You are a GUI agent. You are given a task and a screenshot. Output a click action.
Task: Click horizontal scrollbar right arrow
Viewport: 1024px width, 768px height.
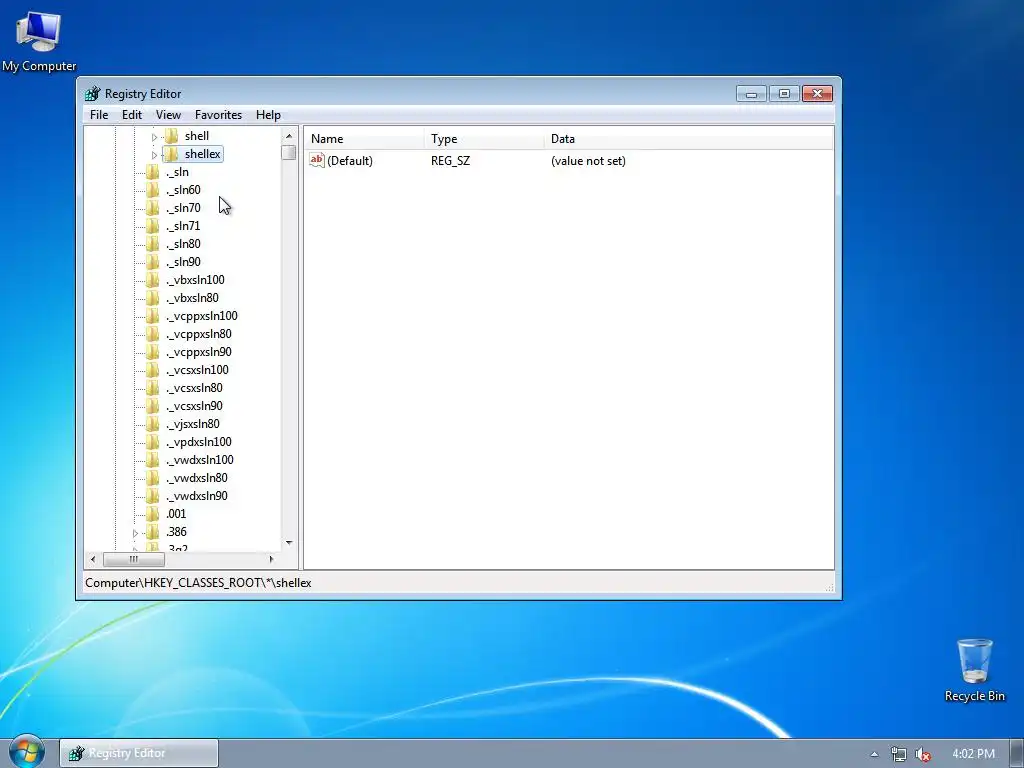coord(272,559)
